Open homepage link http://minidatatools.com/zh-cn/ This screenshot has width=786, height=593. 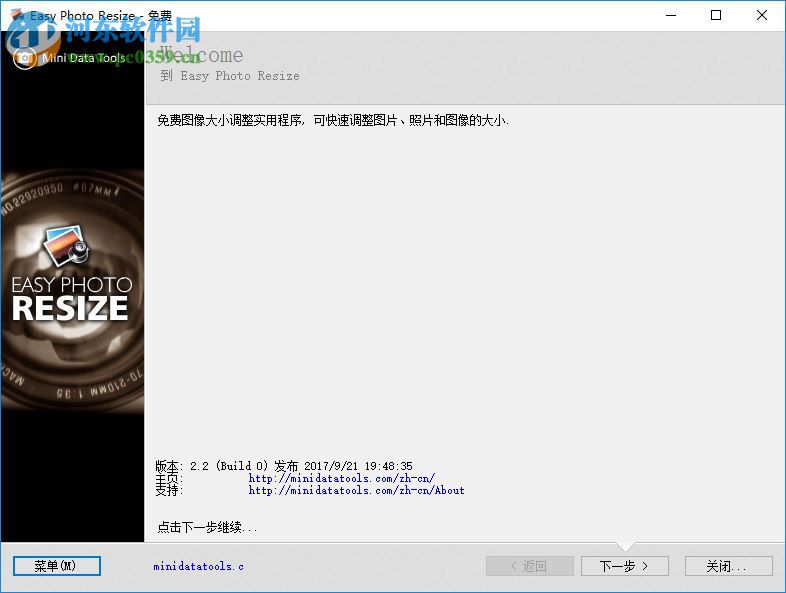click(x=341, y=478)
